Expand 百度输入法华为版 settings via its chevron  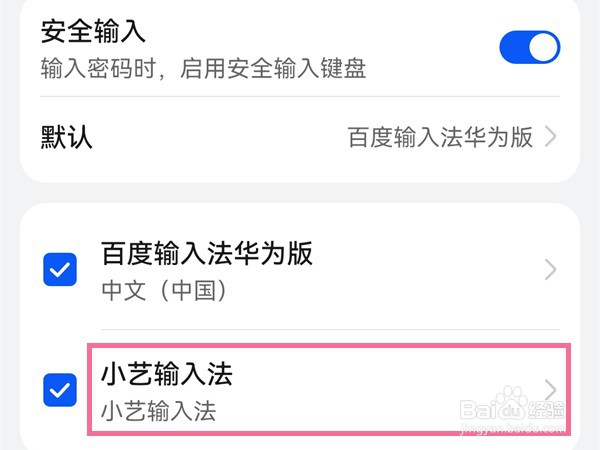pos(551,270)
